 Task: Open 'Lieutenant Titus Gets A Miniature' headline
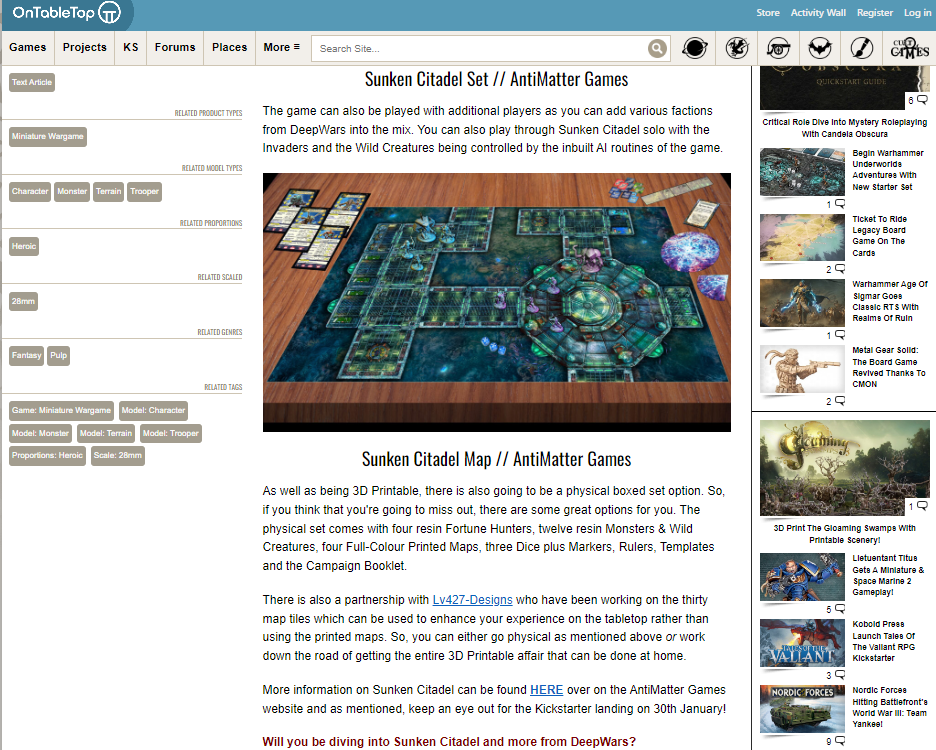coord(888,575)
